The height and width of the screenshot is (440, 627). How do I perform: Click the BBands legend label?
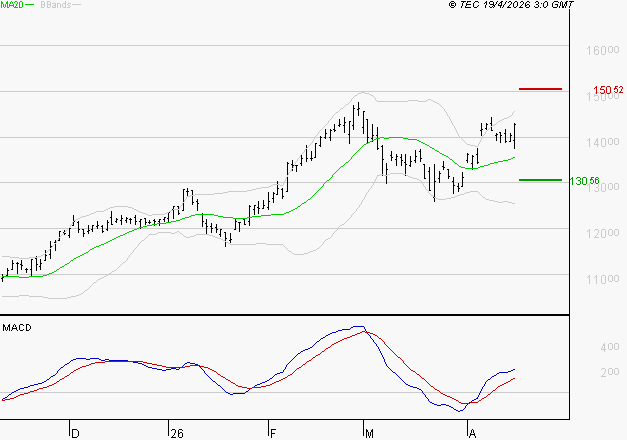click(x=56, y=5)
